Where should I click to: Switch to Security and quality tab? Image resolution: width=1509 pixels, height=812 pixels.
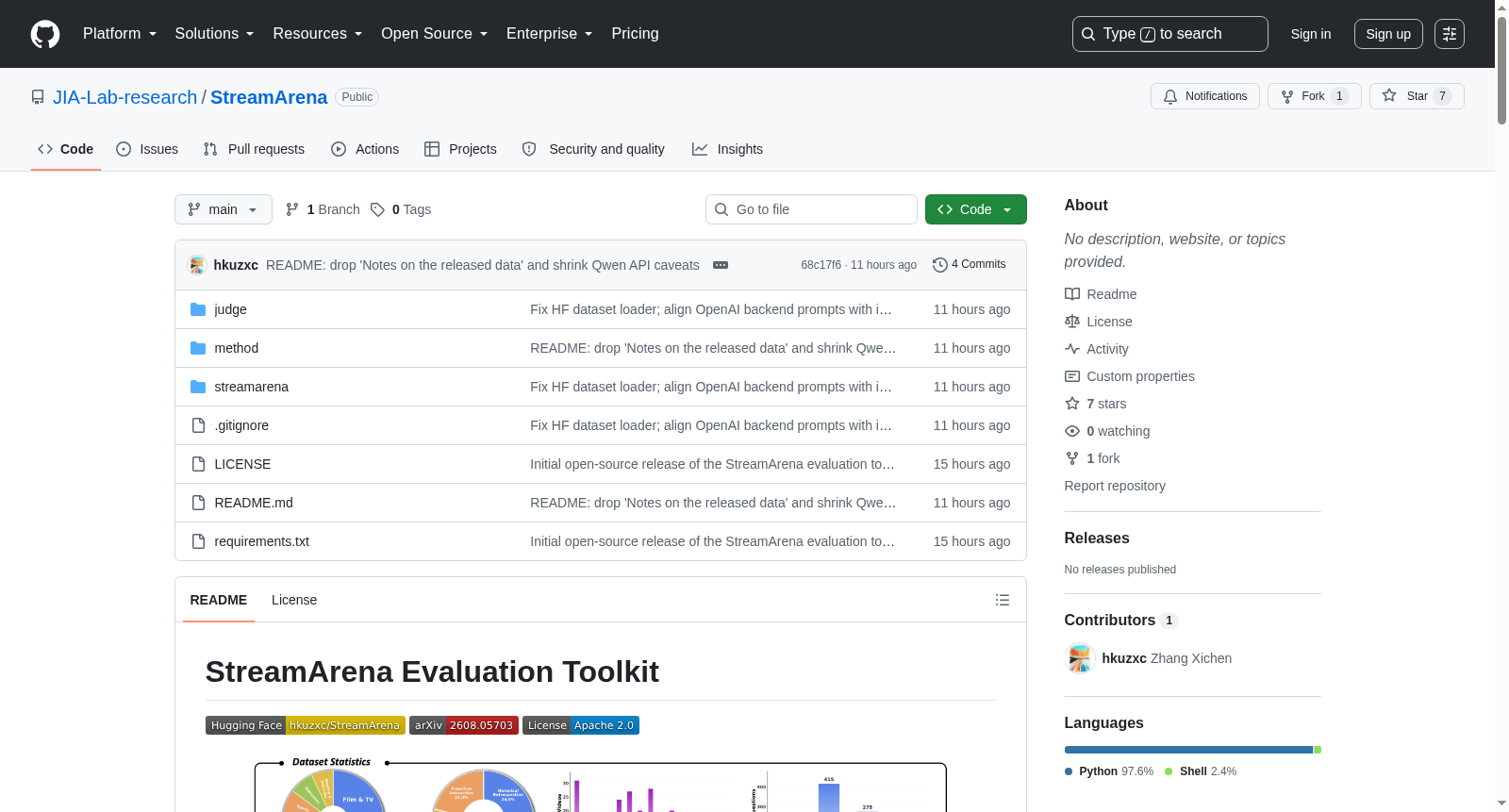pos(593,149)
